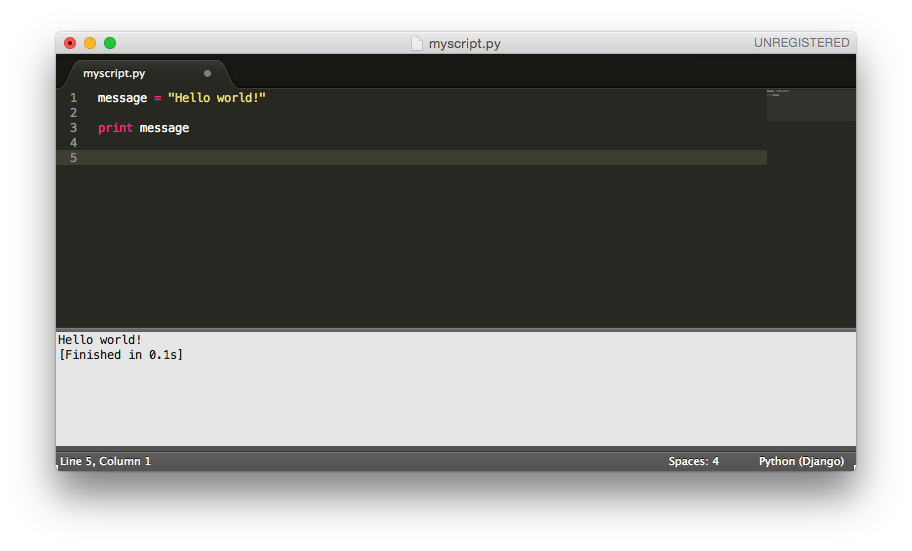Open the Spaces: 4 indentation menu
This screenshot has height=551, width=912.
[x=693, y=461]
